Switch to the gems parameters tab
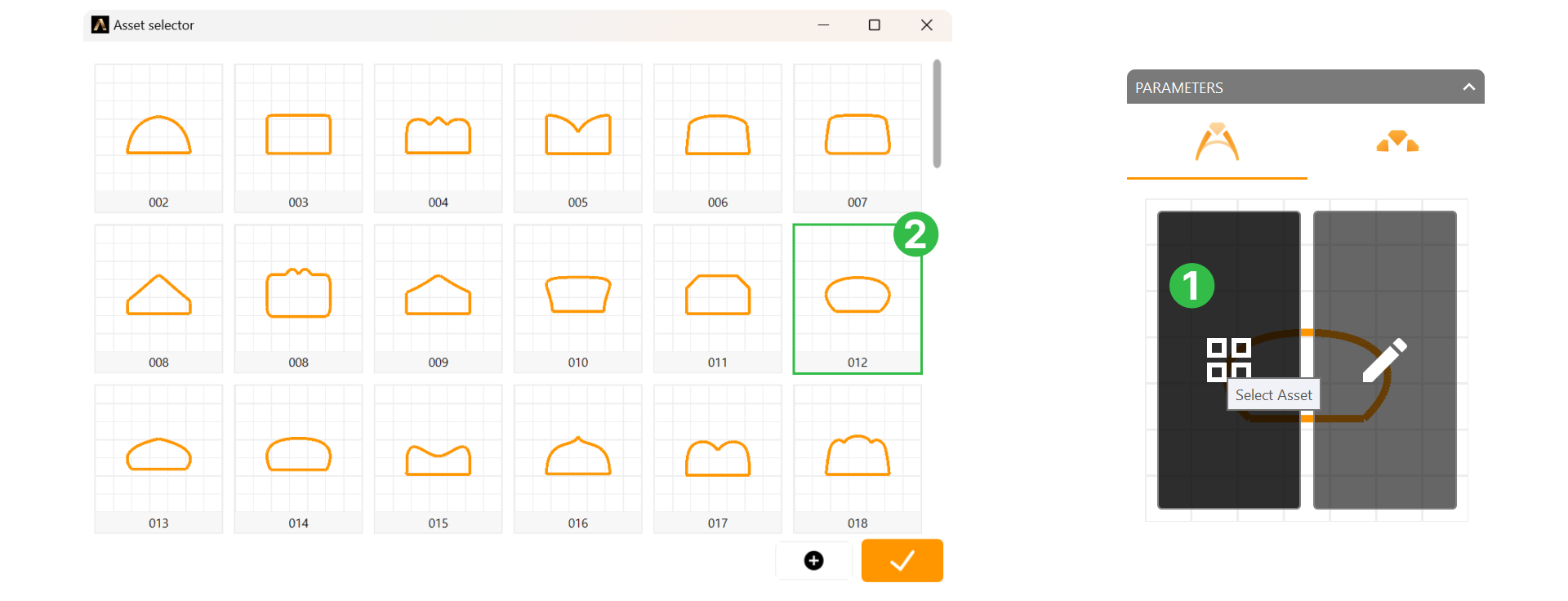 point(1396,142)
